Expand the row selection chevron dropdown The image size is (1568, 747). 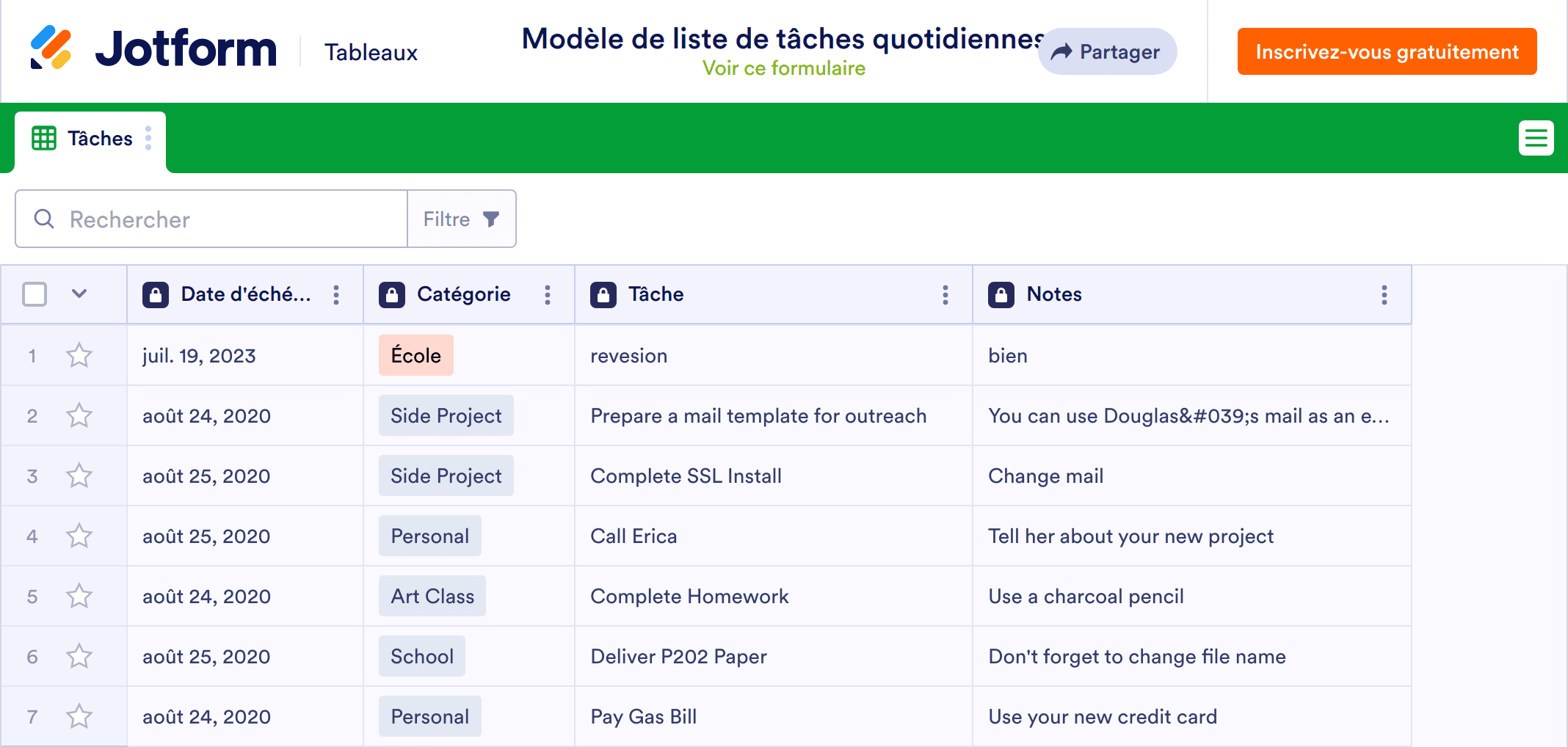pos(79,294)
